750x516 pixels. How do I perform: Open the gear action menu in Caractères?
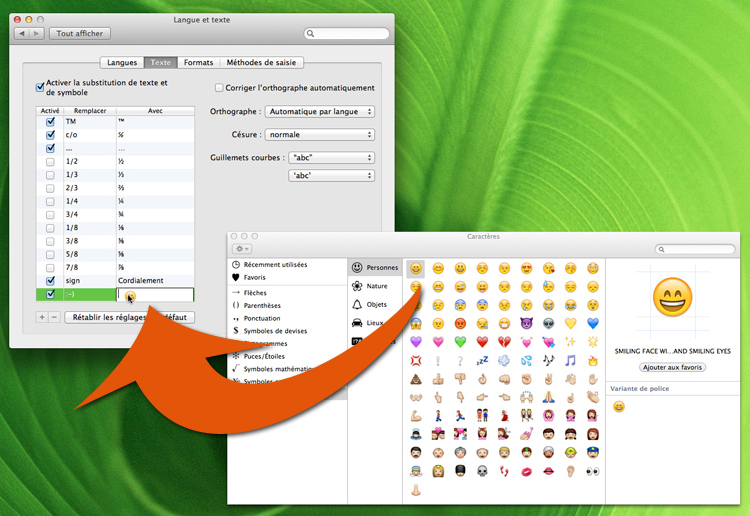coord(241,249)
